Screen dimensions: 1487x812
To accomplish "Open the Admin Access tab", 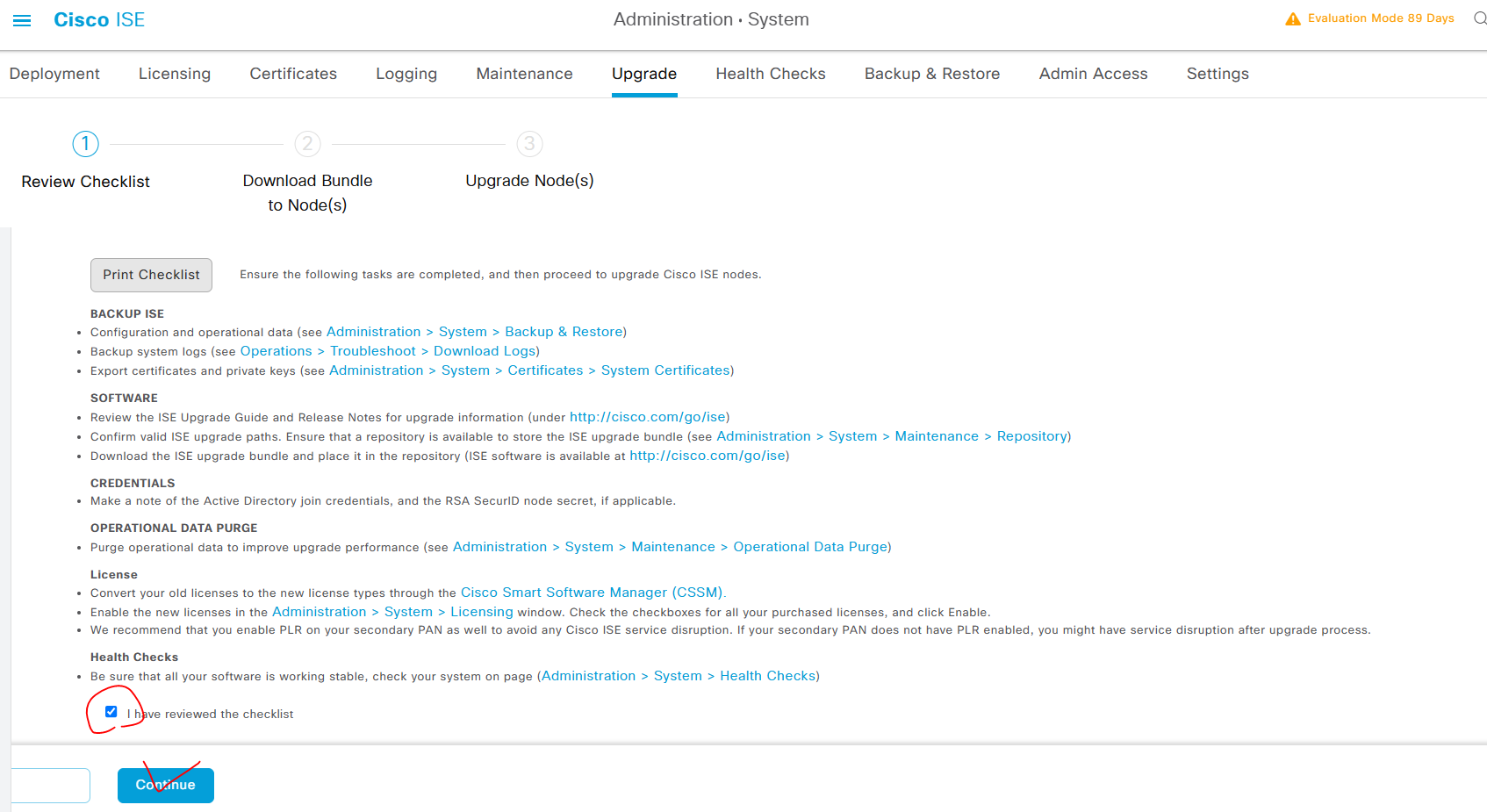I will [1094, 74].
